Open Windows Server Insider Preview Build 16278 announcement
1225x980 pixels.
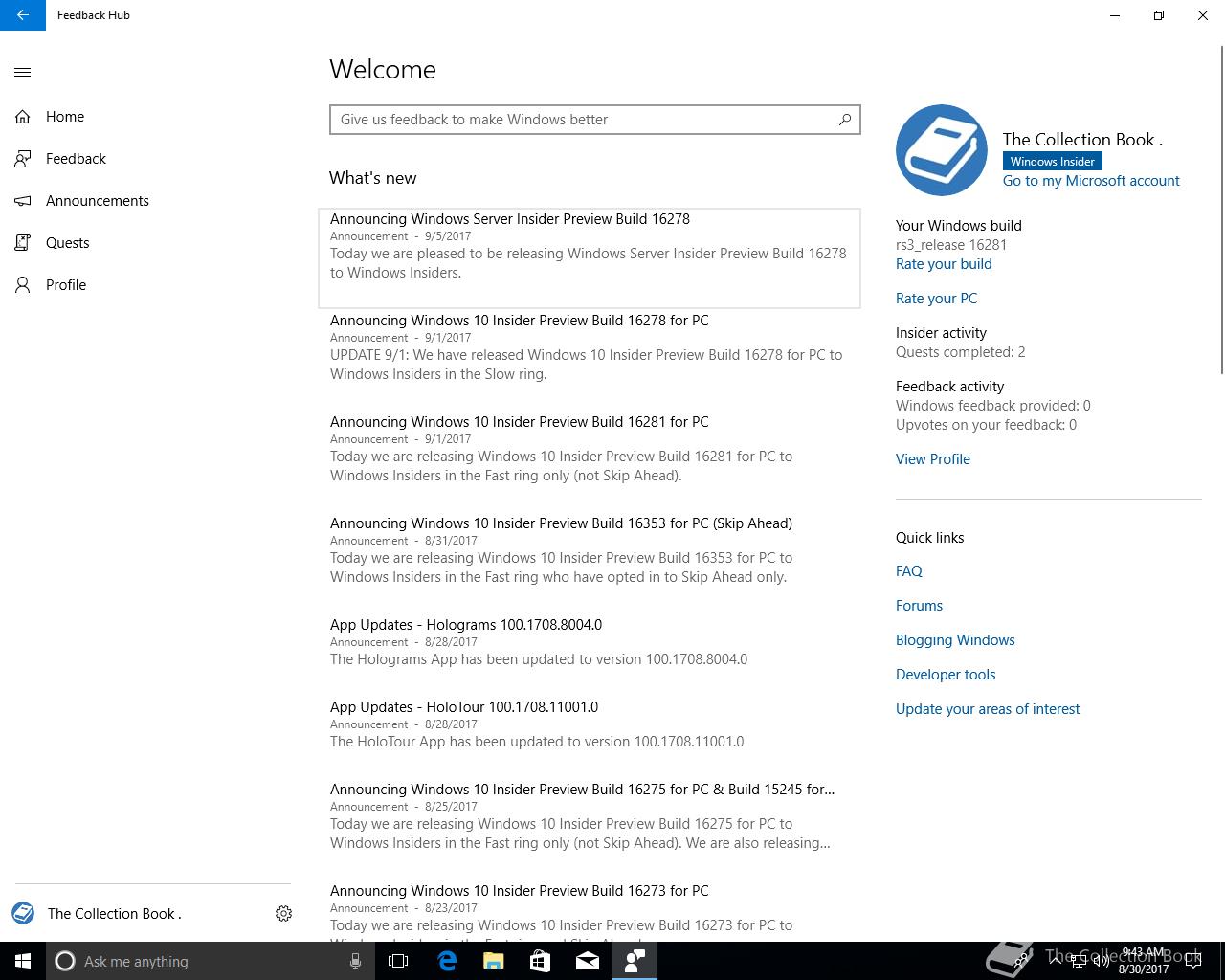[x=590, y=258]
